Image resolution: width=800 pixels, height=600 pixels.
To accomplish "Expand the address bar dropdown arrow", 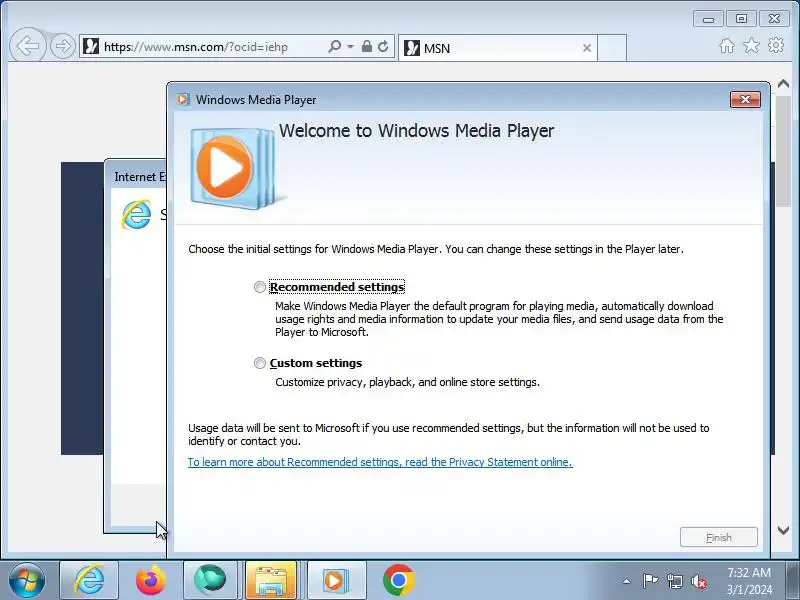I will click(x=351, y=46).
